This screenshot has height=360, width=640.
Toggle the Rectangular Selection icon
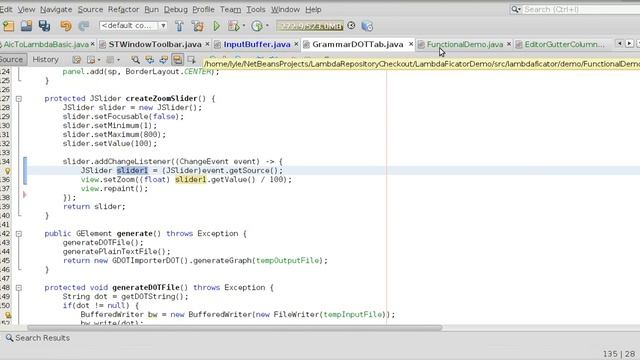pos(191,60)
